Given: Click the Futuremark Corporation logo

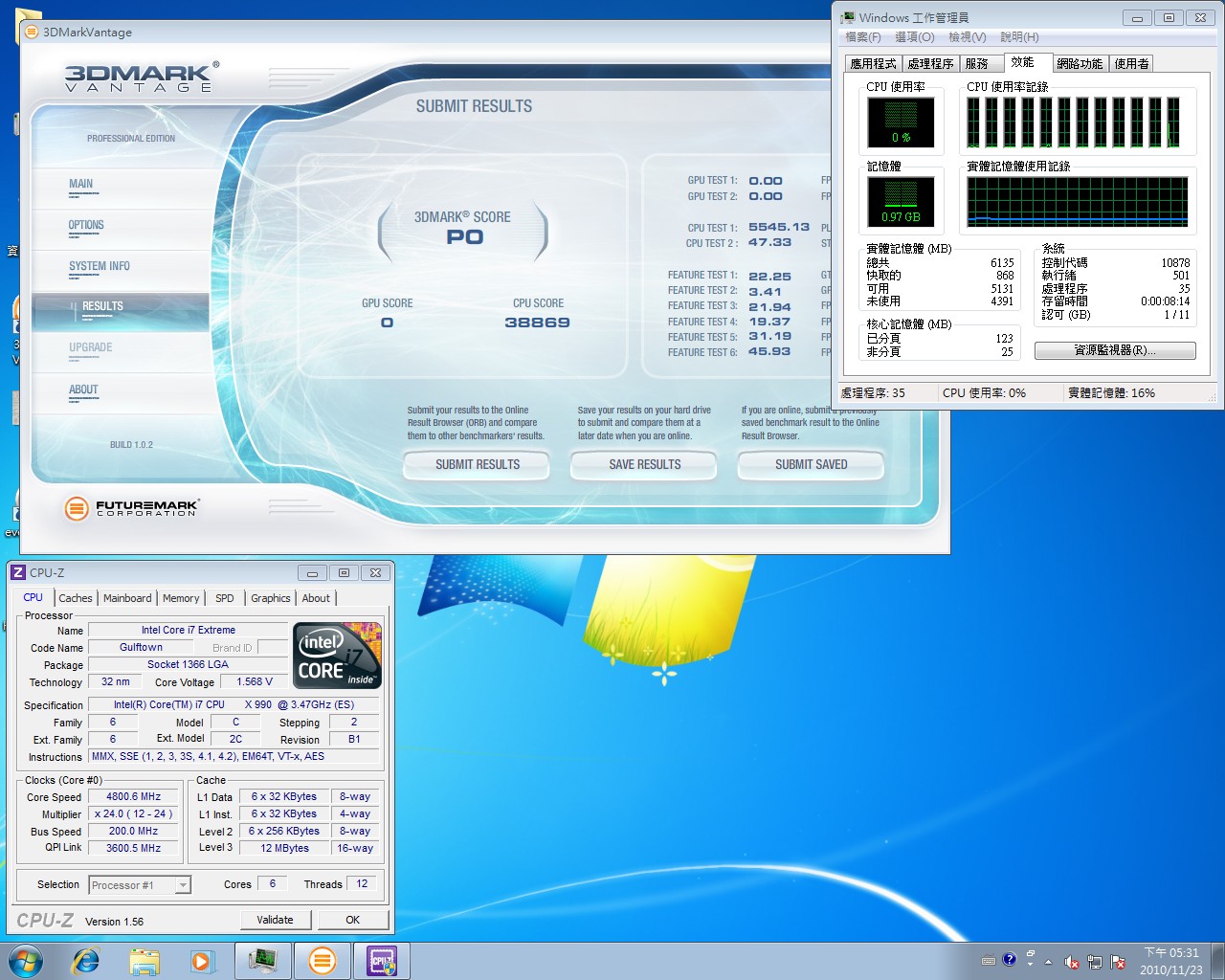Looking at the screenshot, I should (x=132, y=508).
